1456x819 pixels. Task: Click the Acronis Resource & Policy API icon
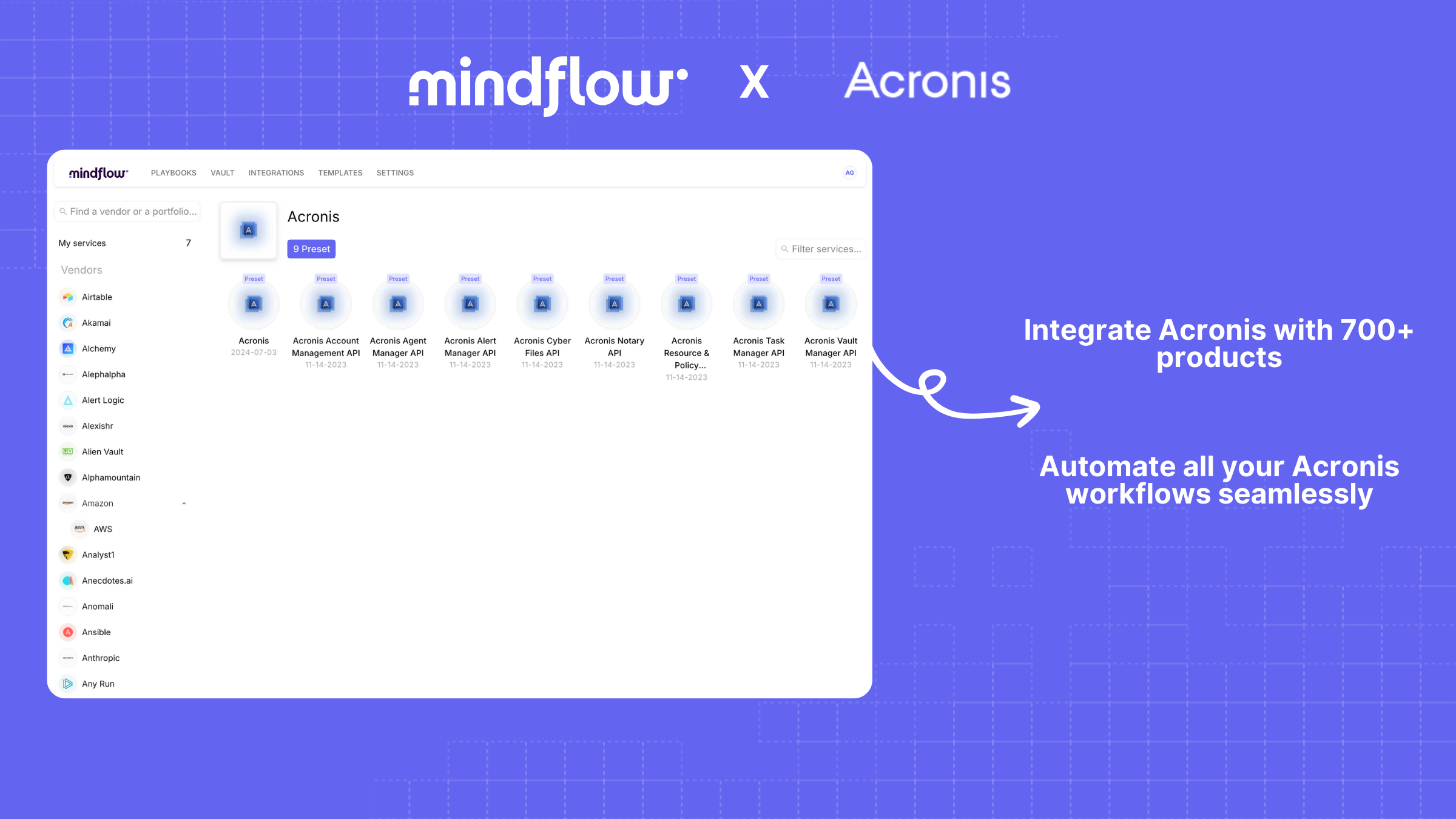click(x=686, y=304)
